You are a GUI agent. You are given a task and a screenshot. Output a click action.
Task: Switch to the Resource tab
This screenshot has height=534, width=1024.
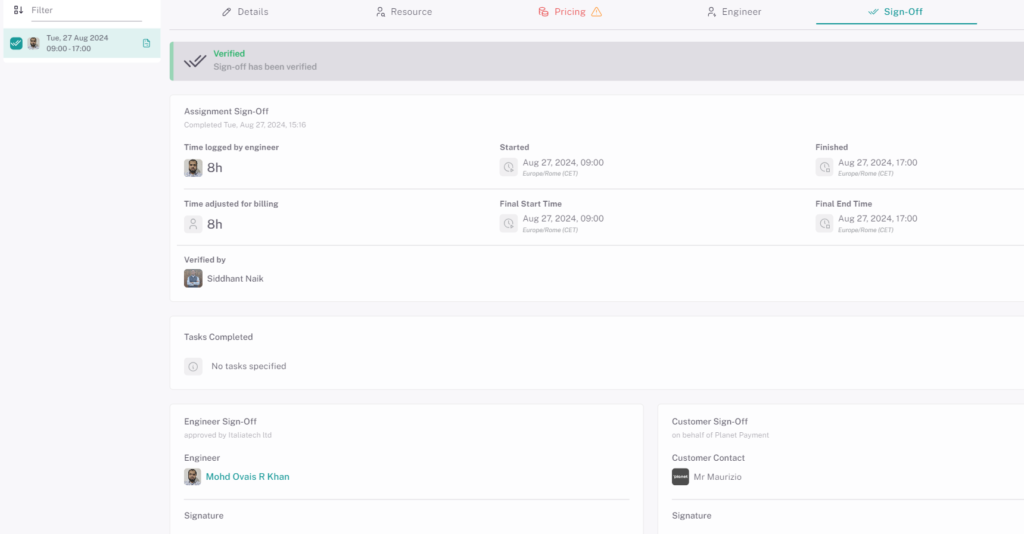[403, 12]
